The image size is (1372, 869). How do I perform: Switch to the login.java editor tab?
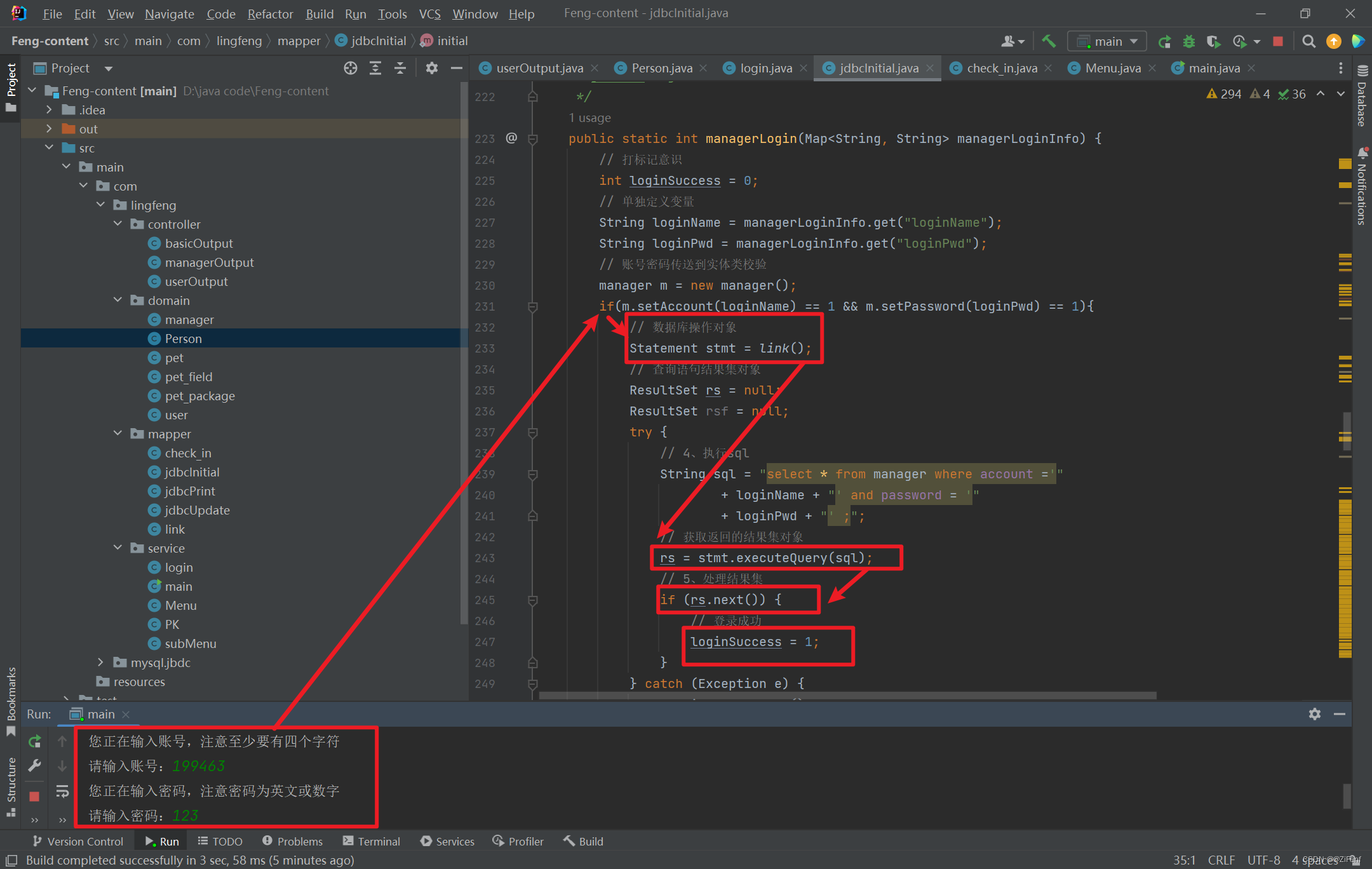click(765, 68)
